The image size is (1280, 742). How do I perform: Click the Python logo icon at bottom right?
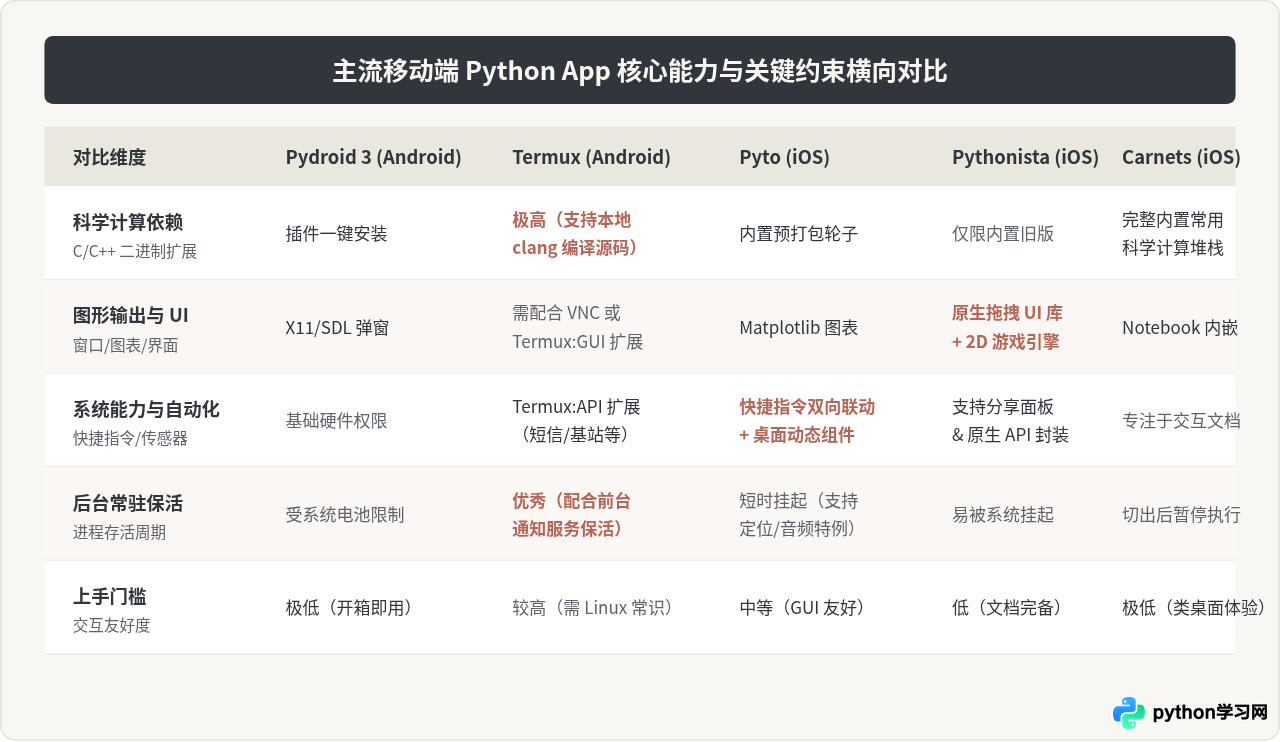[x=1129, y=713]
